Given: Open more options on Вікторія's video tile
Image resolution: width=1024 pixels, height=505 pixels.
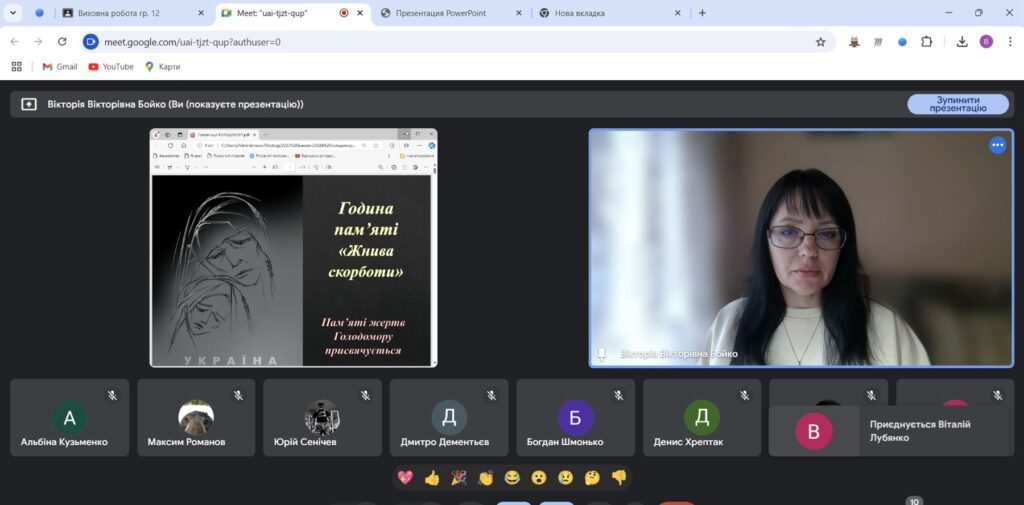Looking at the screenshot, I should pos(997,145).
